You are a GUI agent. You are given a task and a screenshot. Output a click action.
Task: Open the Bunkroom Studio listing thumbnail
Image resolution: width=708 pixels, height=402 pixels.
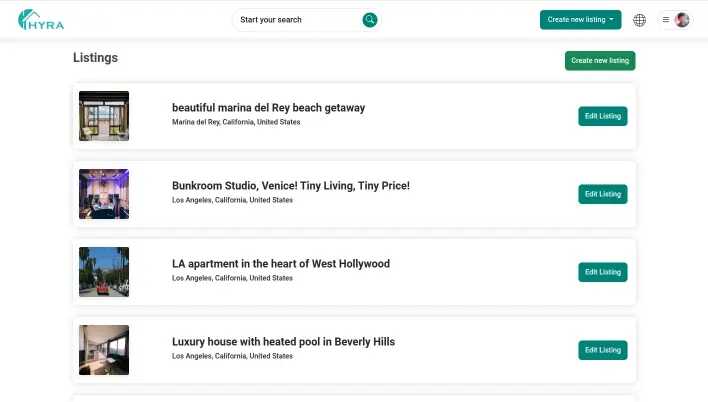[104, 194]
